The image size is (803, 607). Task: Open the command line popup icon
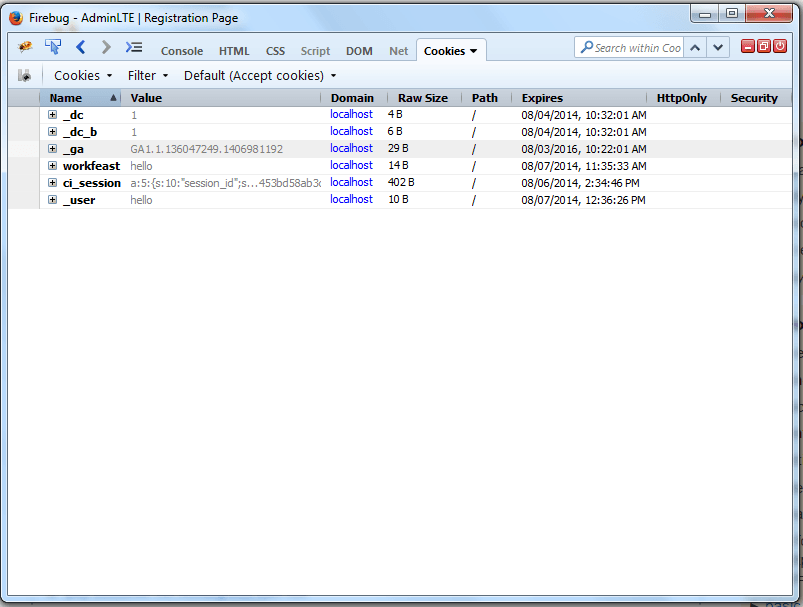click(133, 48)
